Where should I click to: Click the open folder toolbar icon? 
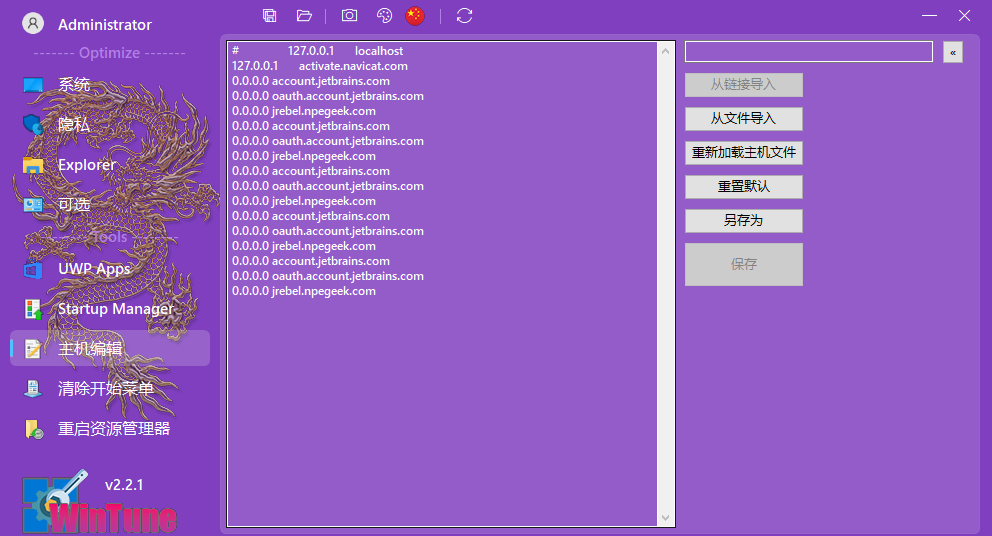pos(304,16)
